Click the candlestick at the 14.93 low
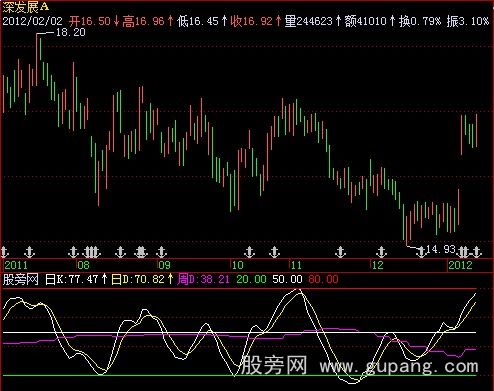The height and width of the screenshot is (391, 494). click(407, 231)
